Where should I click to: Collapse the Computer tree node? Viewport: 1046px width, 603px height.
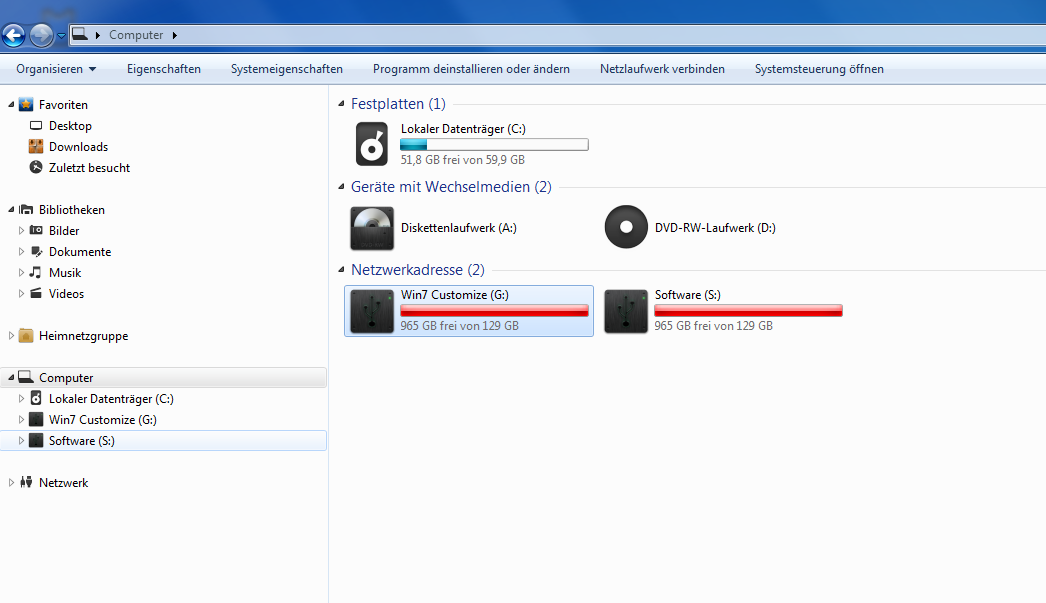[11, 378]
